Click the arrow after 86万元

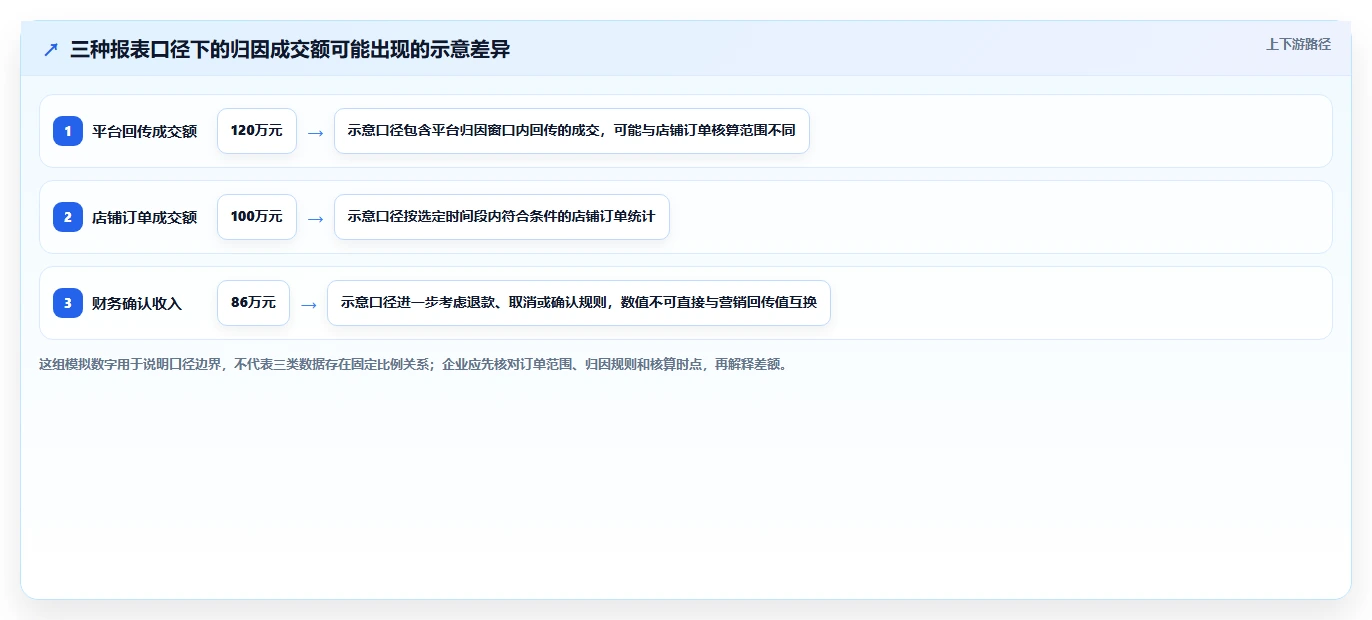tap(309, 304)
